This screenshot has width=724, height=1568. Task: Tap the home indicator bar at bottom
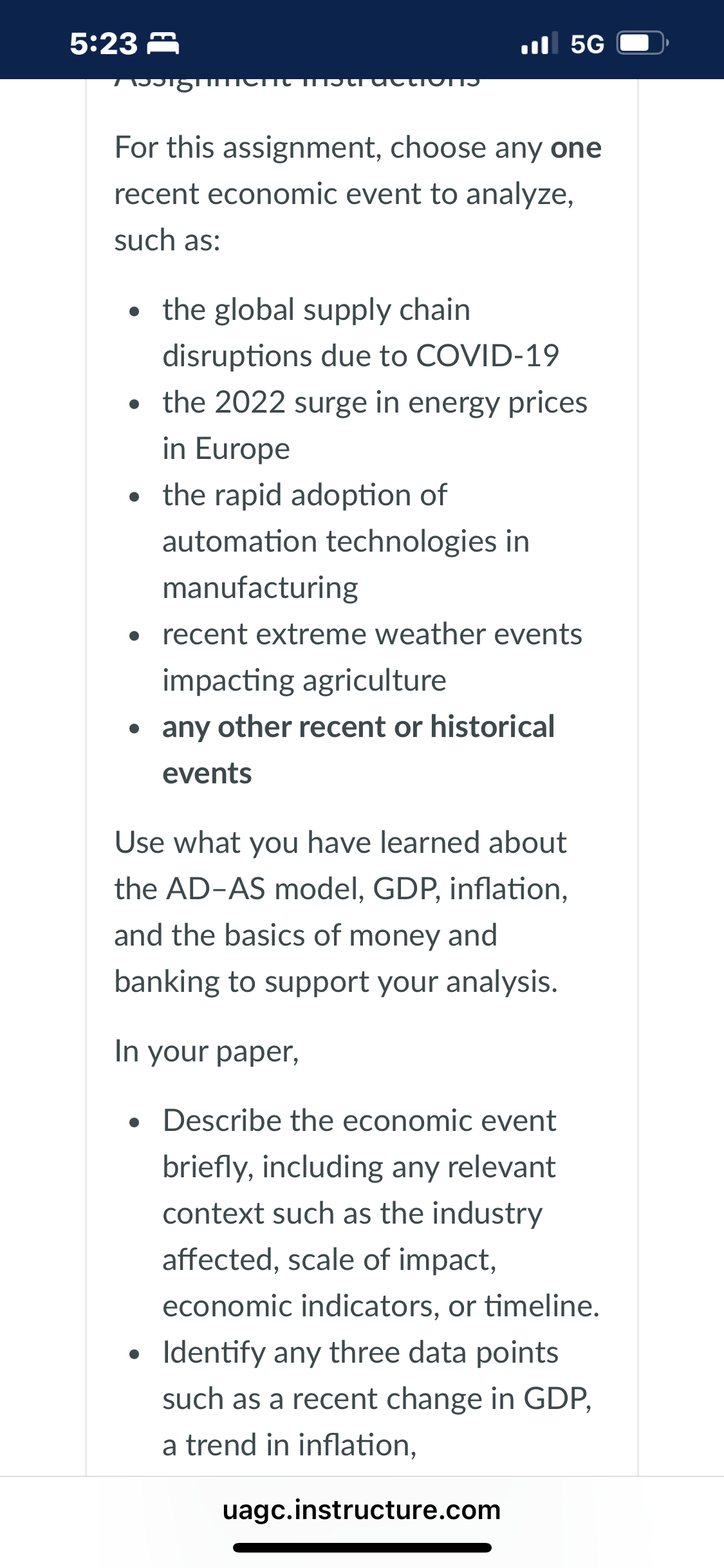point(362,1547)
